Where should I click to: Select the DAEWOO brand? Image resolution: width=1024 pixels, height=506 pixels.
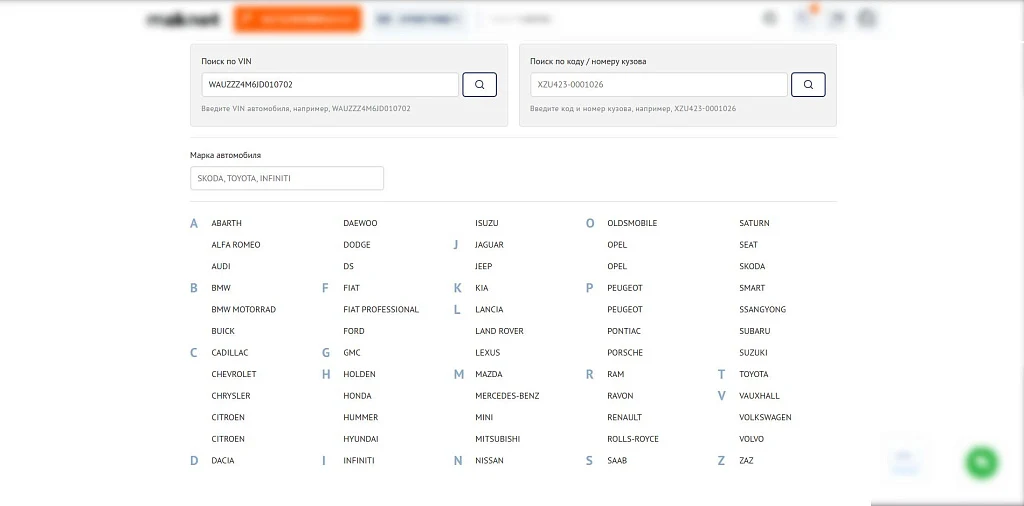360,223
